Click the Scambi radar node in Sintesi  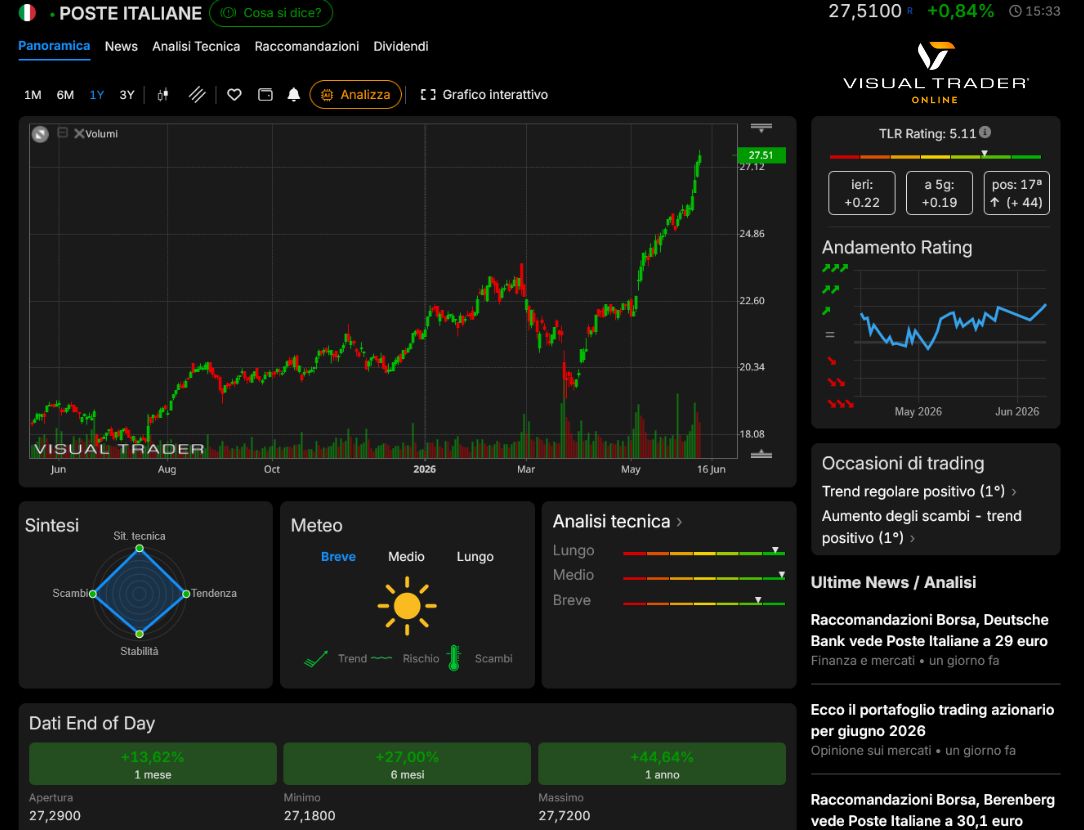[93, 594]
